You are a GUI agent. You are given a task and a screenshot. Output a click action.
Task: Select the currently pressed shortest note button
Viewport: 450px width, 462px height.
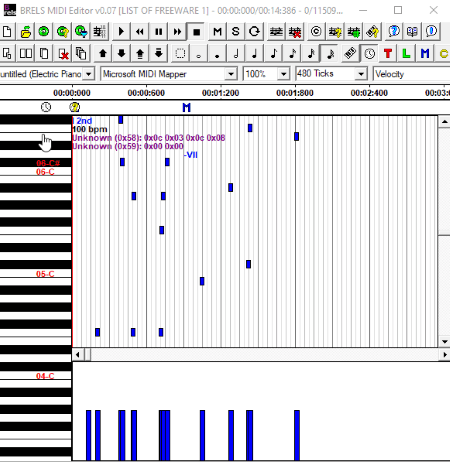[330, 53]
